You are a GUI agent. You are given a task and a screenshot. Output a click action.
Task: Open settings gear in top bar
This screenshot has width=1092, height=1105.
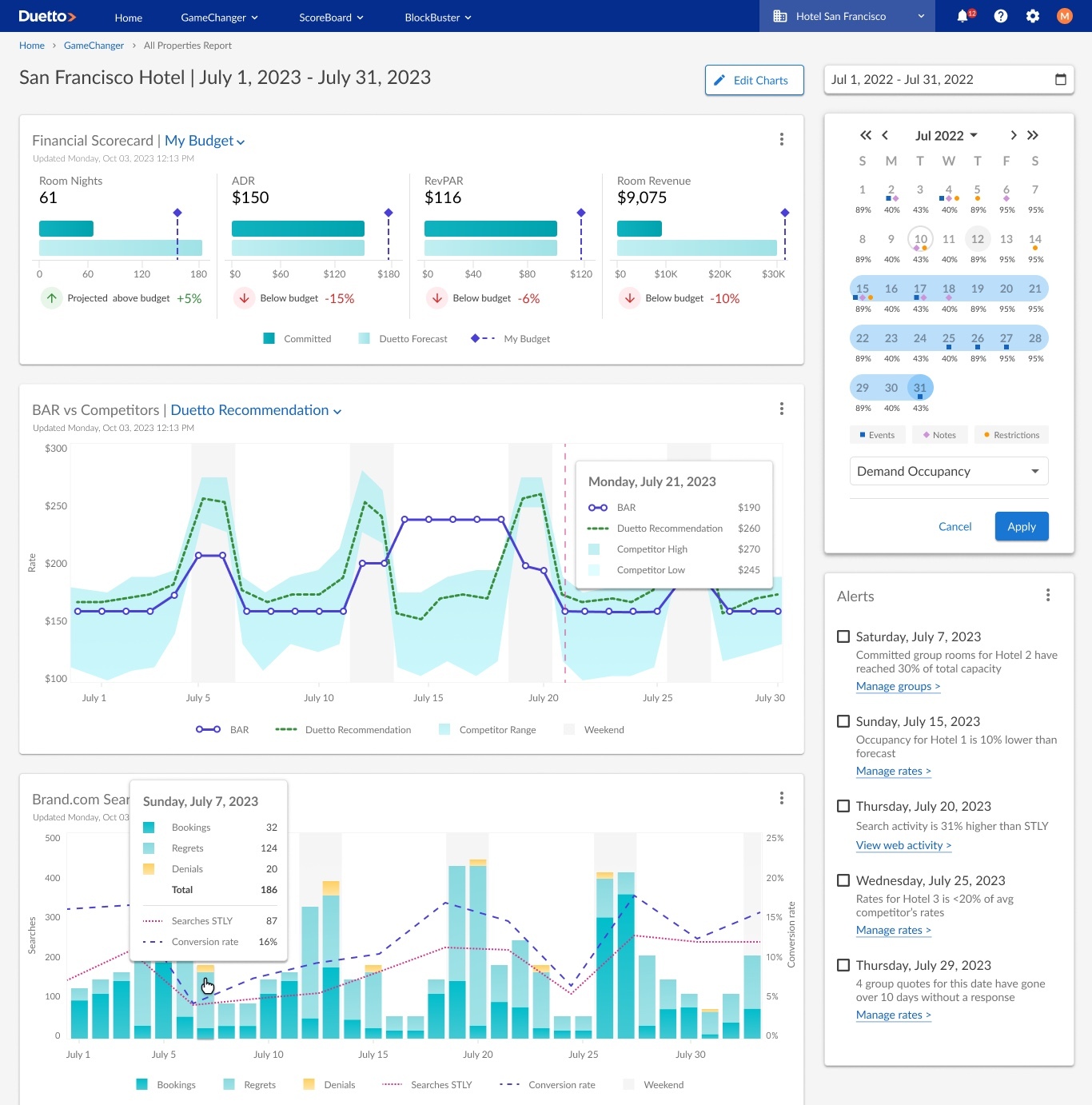(1032, 16)
